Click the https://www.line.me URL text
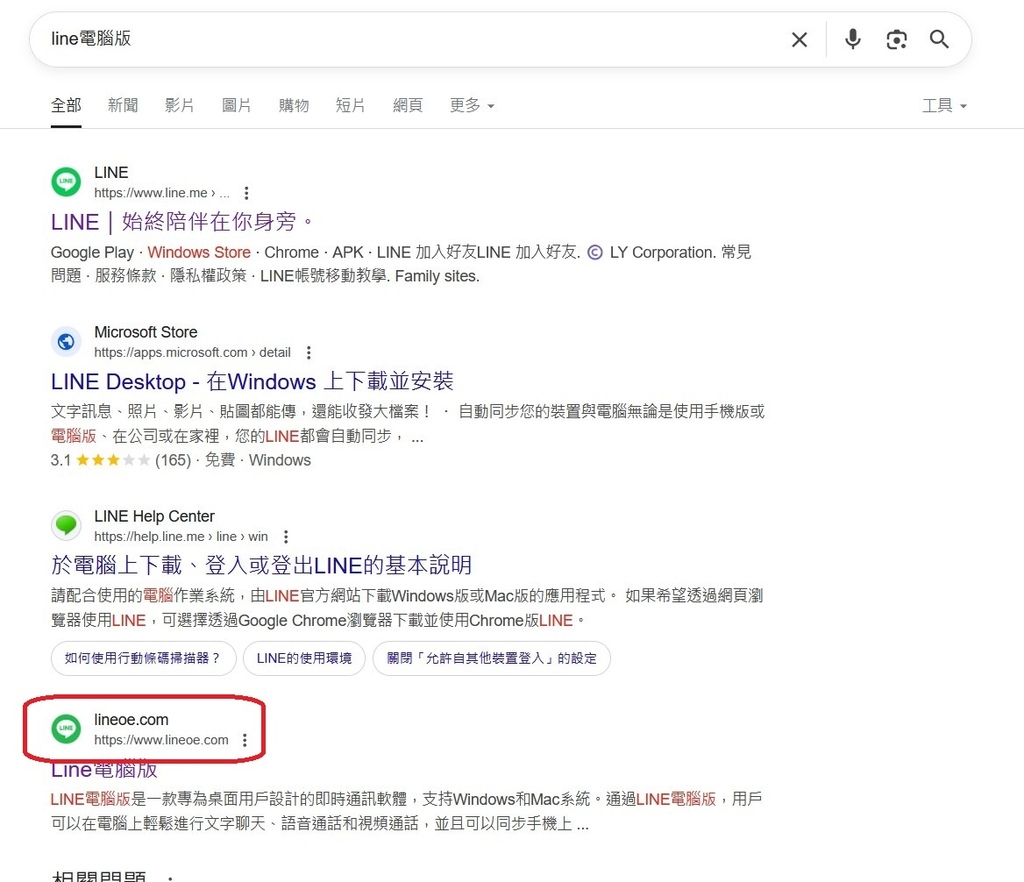1024x882 pixels. (151, 193)
